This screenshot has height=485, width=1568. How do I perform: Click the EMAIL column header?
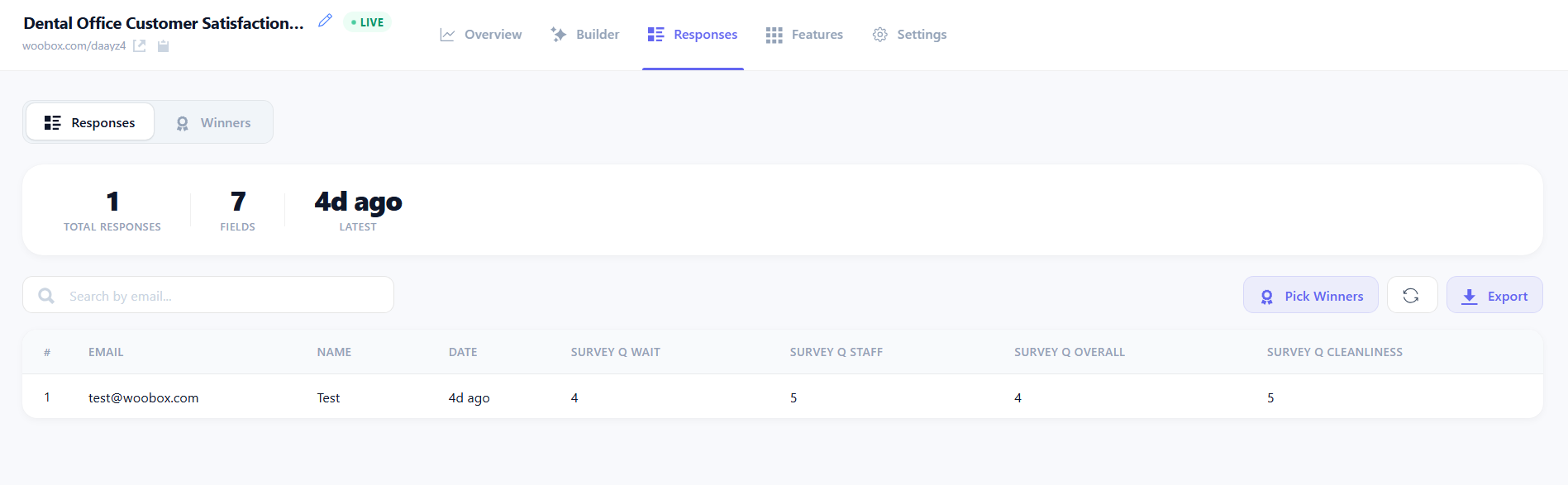106,351
